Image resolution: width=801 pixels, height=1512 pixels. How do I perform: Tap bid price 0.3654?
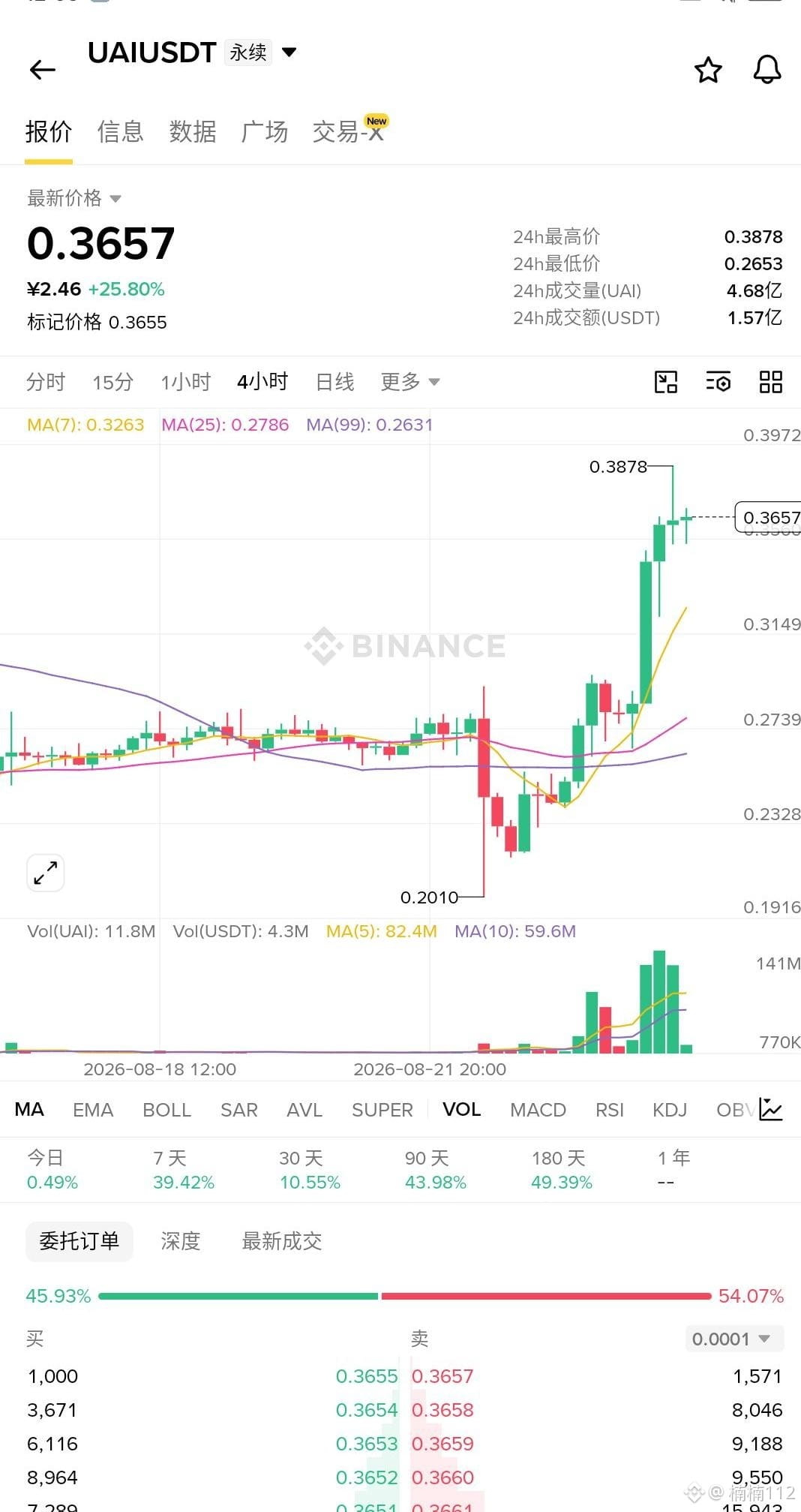(367, 1410)
